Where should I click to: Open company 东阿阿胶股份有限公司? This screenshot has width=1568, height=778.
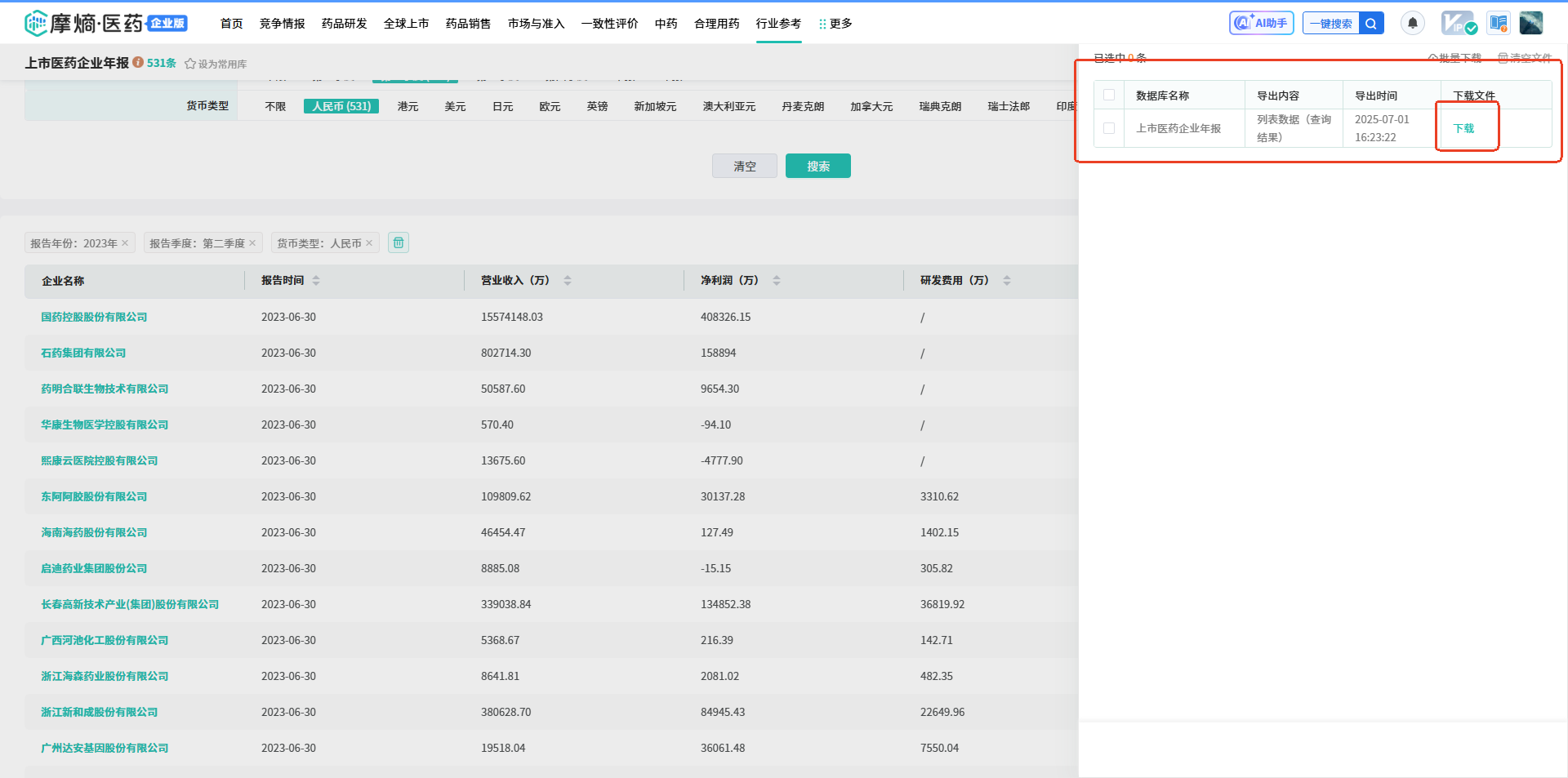coord(94,496)
